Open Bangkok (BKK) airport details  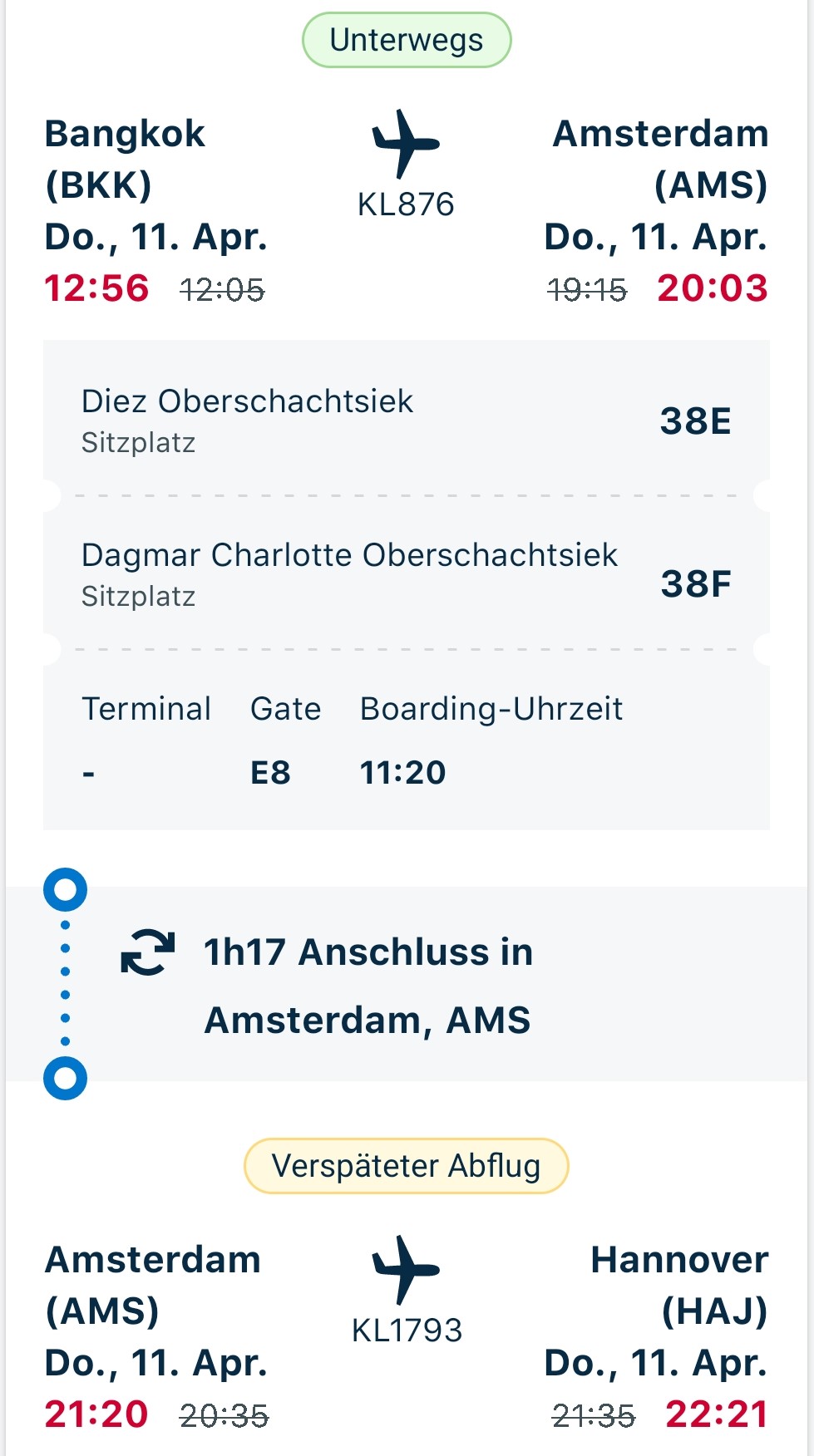tap(125, 158)
